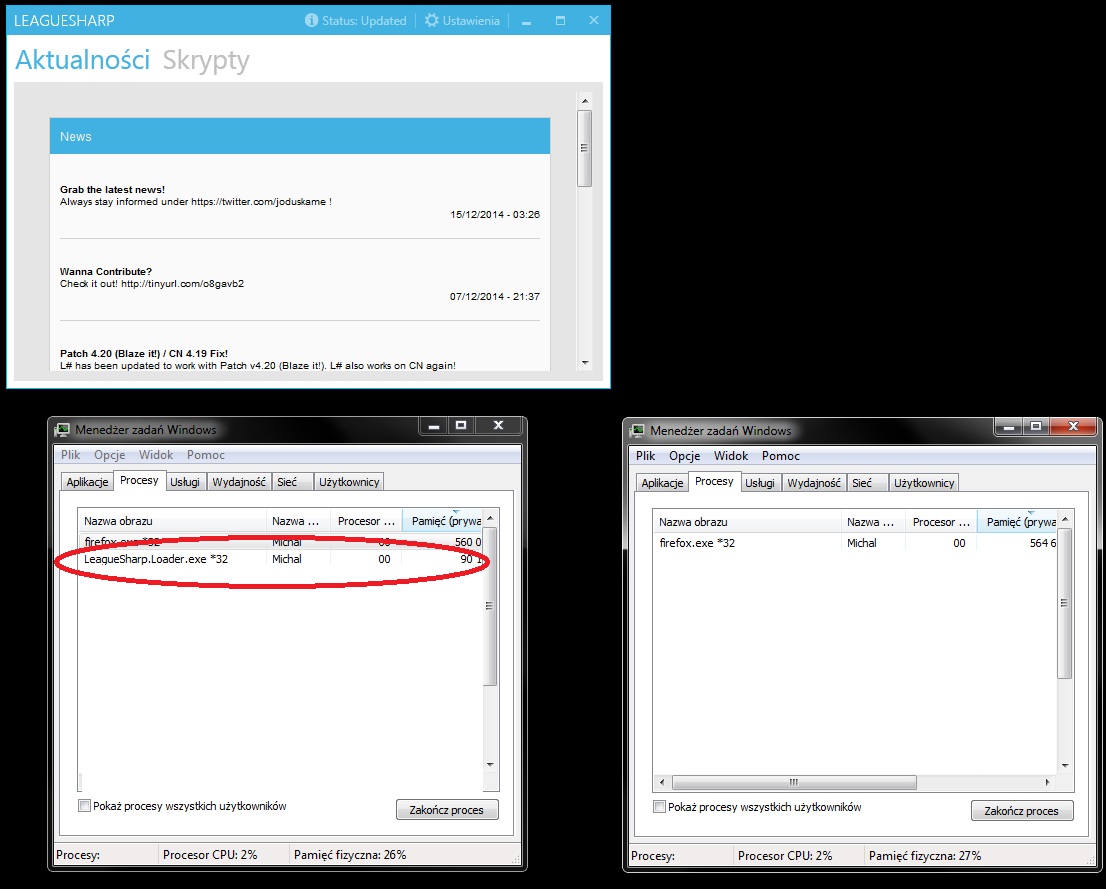This screenshot has height=889, width=1106.
Task: Switch to Aplikacje tab in right Task Manager
Action: (662, 483)
